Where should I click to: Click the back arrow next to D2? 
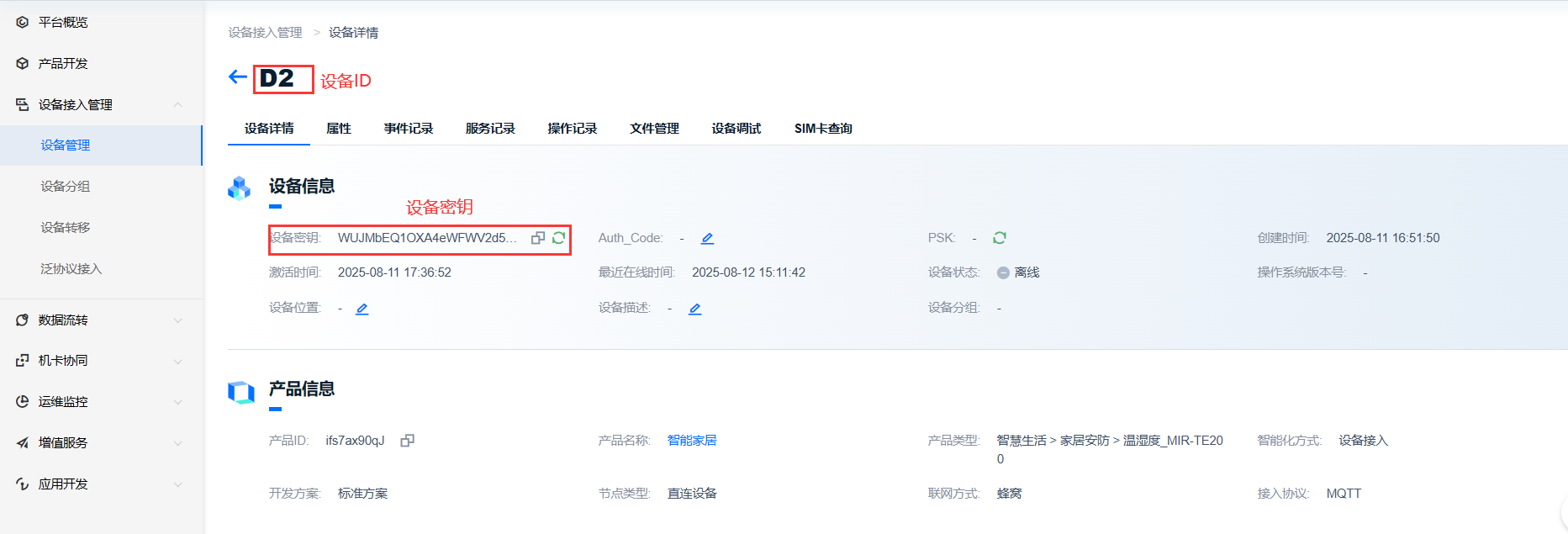click(237, 77)
